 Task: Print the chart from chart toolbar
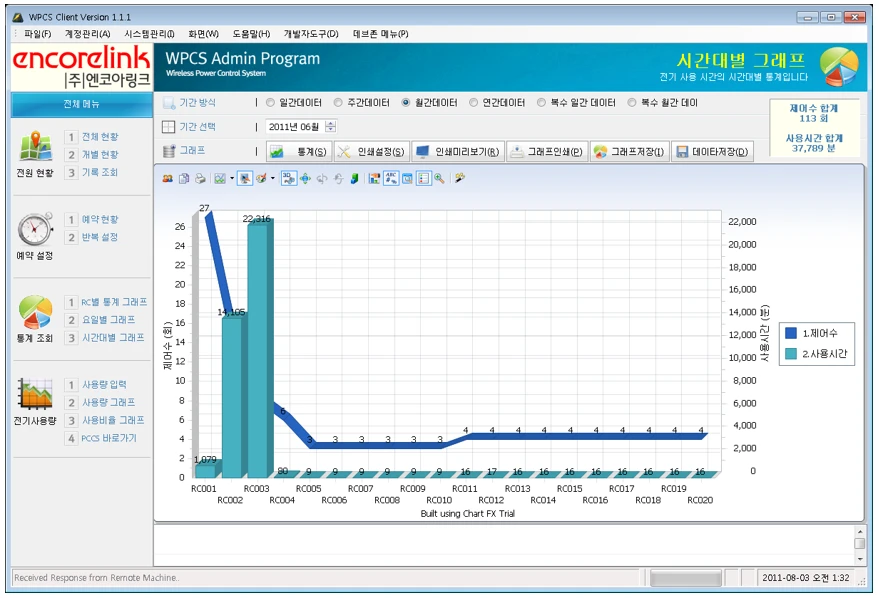200,179
